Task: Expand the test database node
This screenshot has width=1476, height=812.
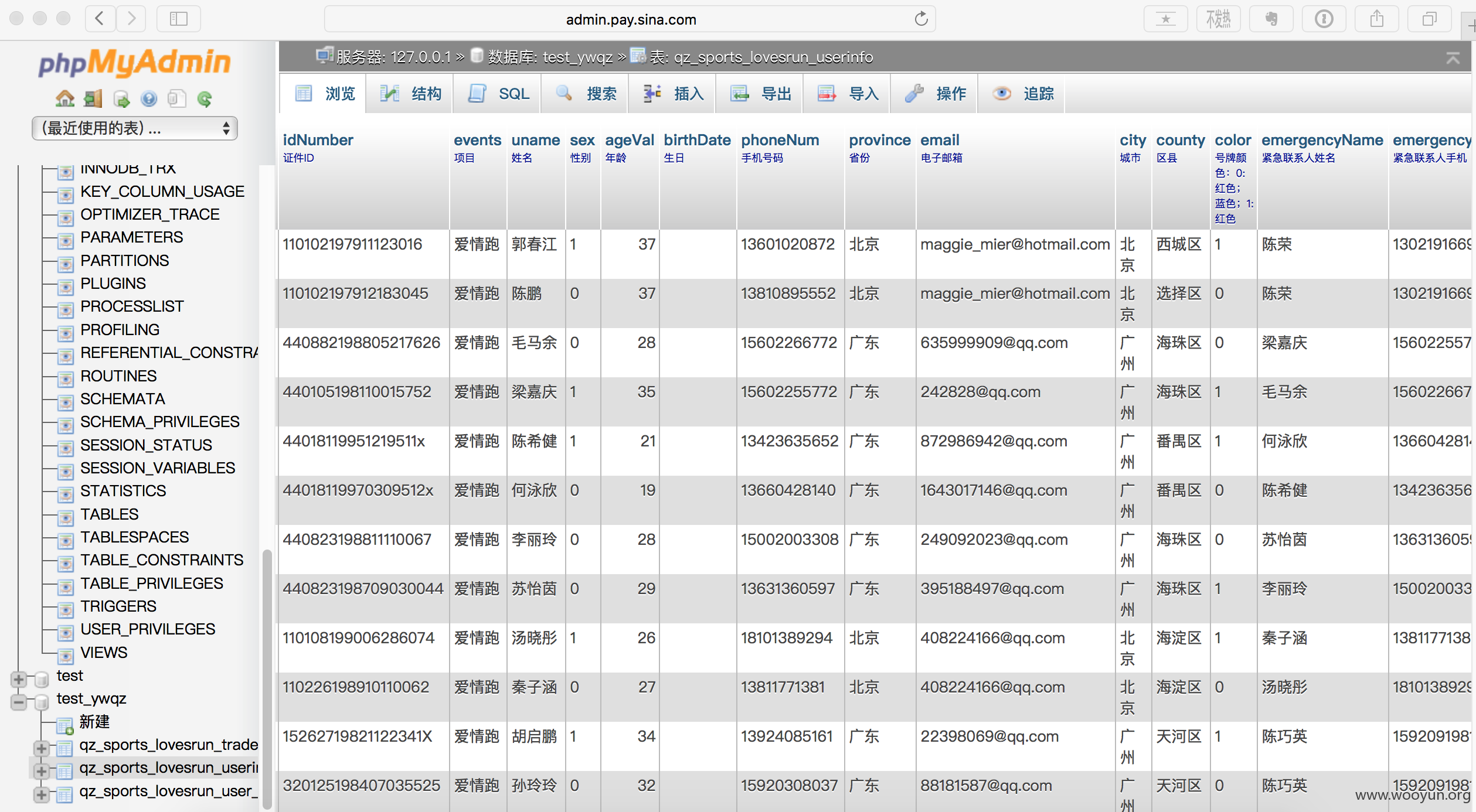Action: pos(19,679)
